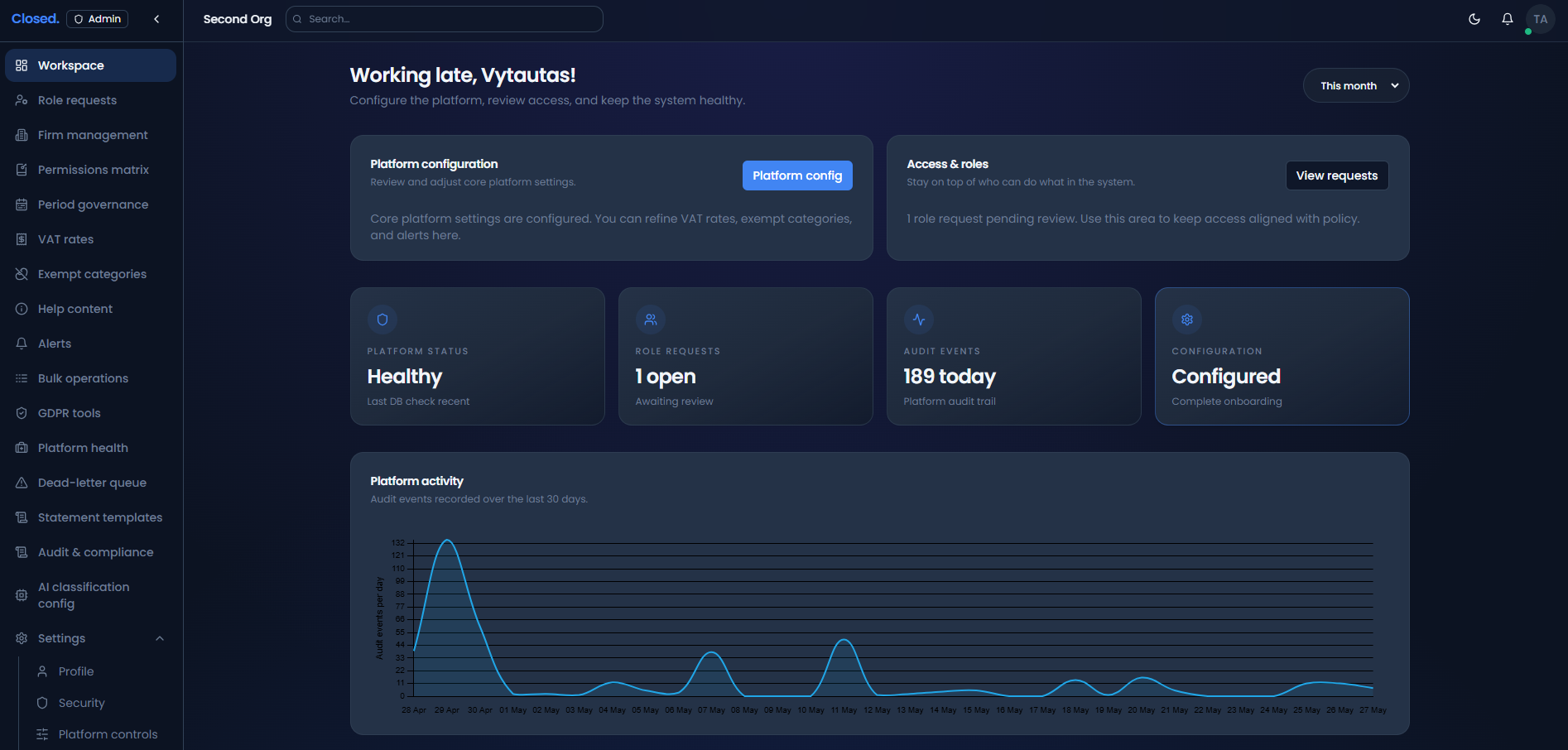The height and width of the screenshot is (750, 1568).
Task: Click the Workspace grid icon
Action: 22,65
